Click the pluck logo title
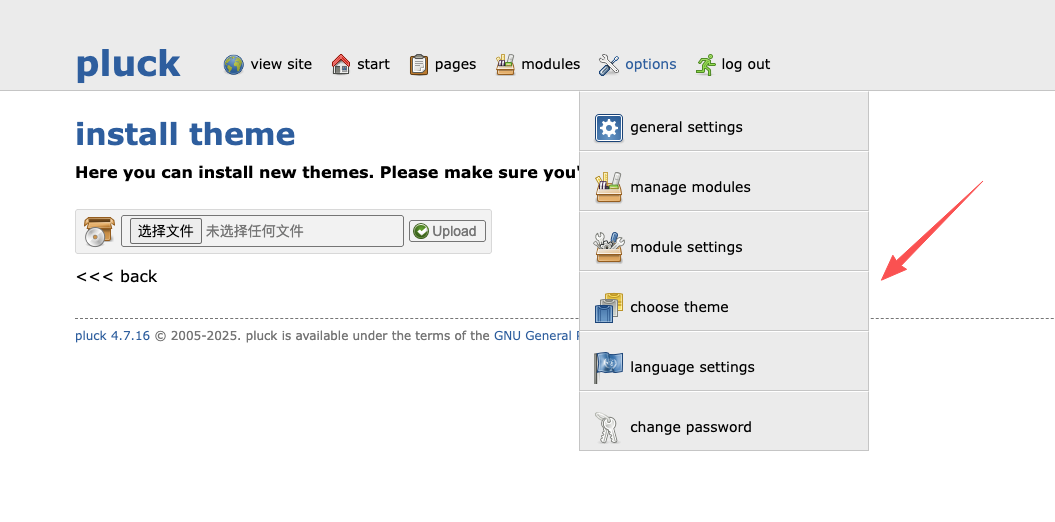 click(x=128, y=65)
